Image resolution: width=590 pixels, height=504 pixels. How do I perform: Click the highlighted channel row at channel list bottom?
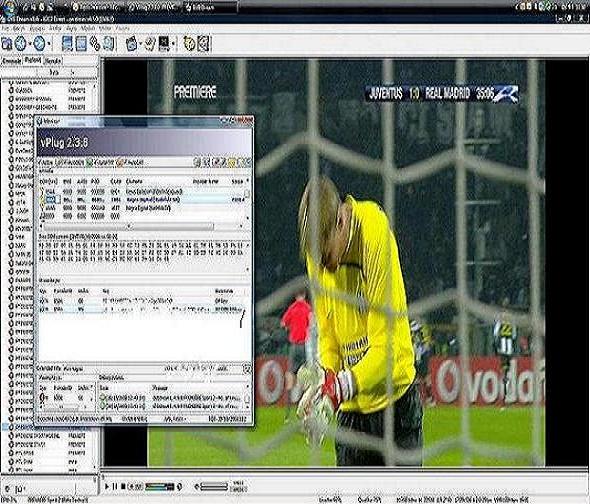pyautogui.click(x=47, y=427)
